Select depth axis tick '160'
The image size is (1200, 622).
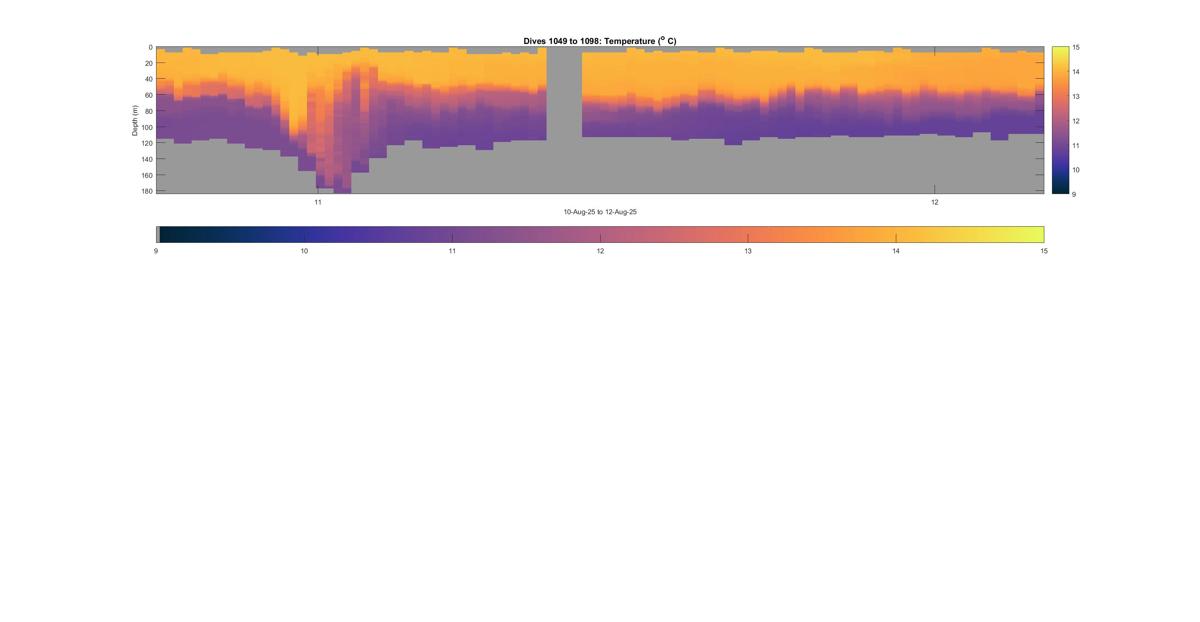[x=146, y=175]
